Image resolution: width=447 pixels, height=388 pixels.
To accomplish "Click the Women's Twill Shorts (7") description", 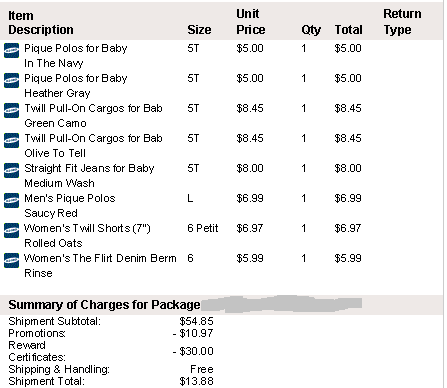I will tap(87, 228).
